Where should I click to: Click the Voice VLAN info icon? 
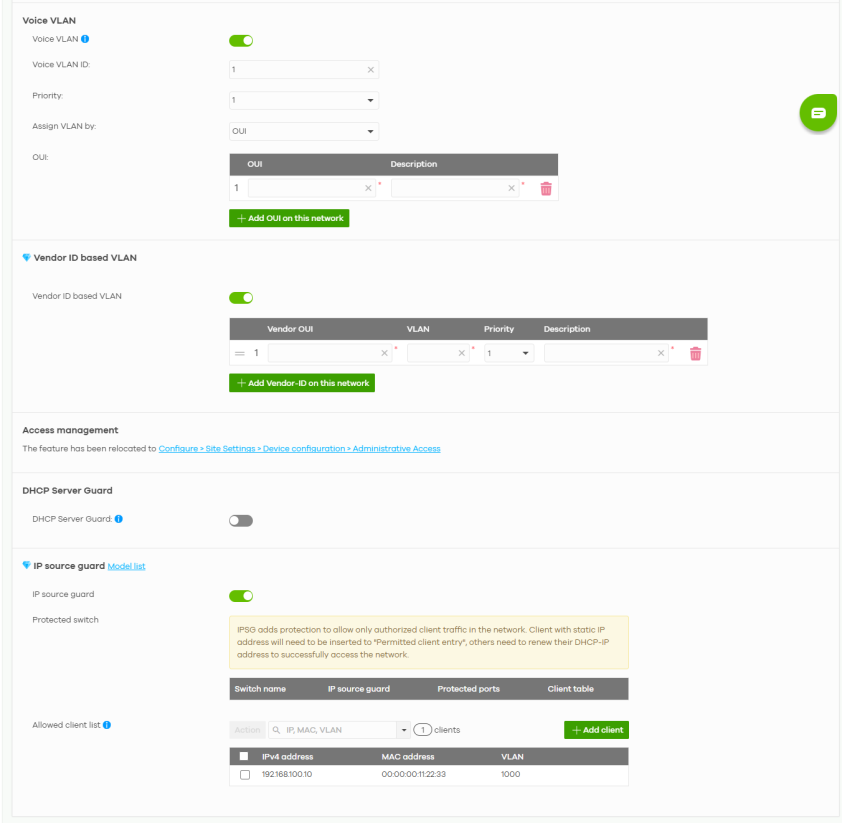pos(85,39)
